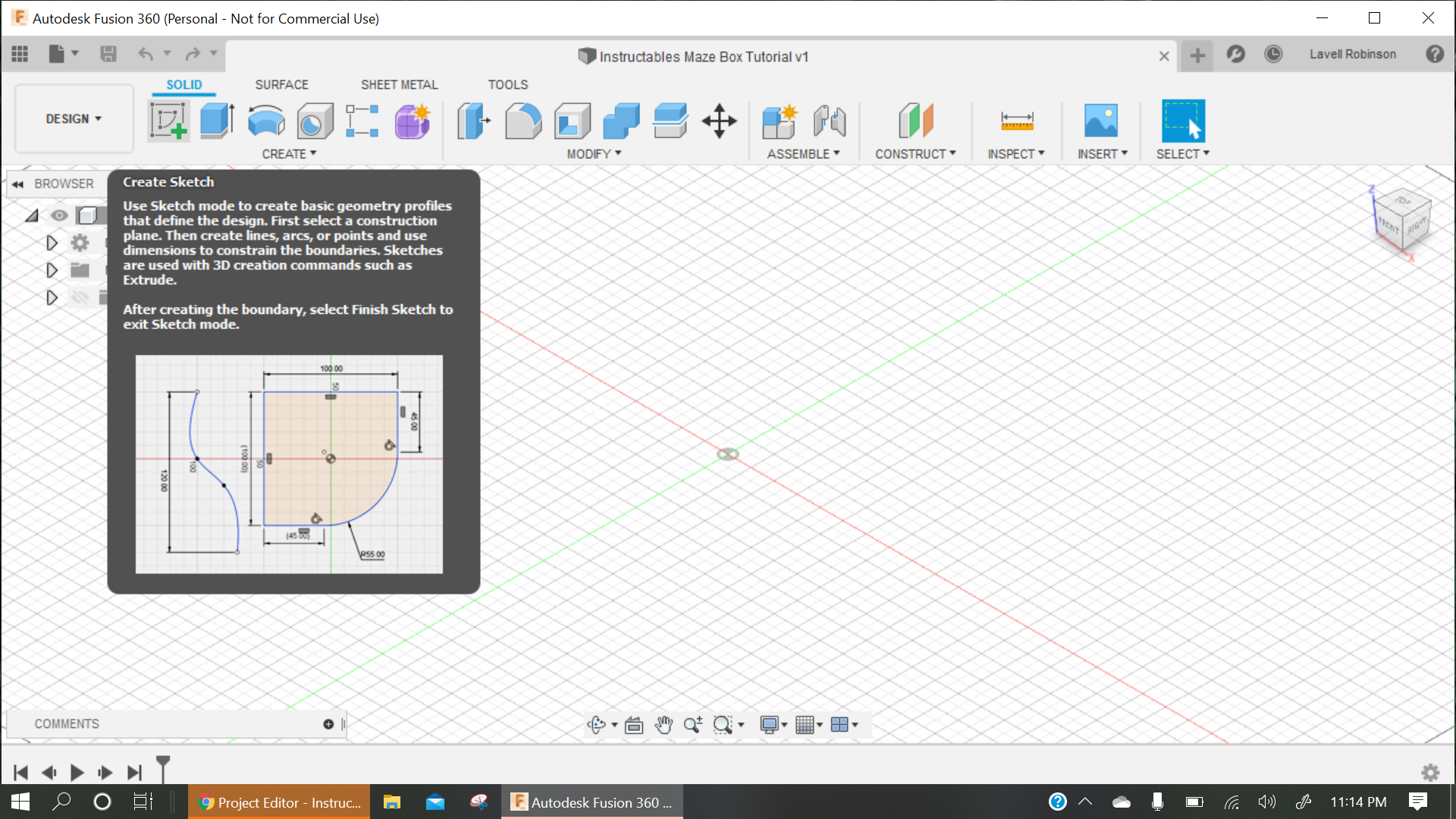This screenshot has height=819, width=1456.
Task: Select the Press Pull tool
Action: tap(473, 121)
